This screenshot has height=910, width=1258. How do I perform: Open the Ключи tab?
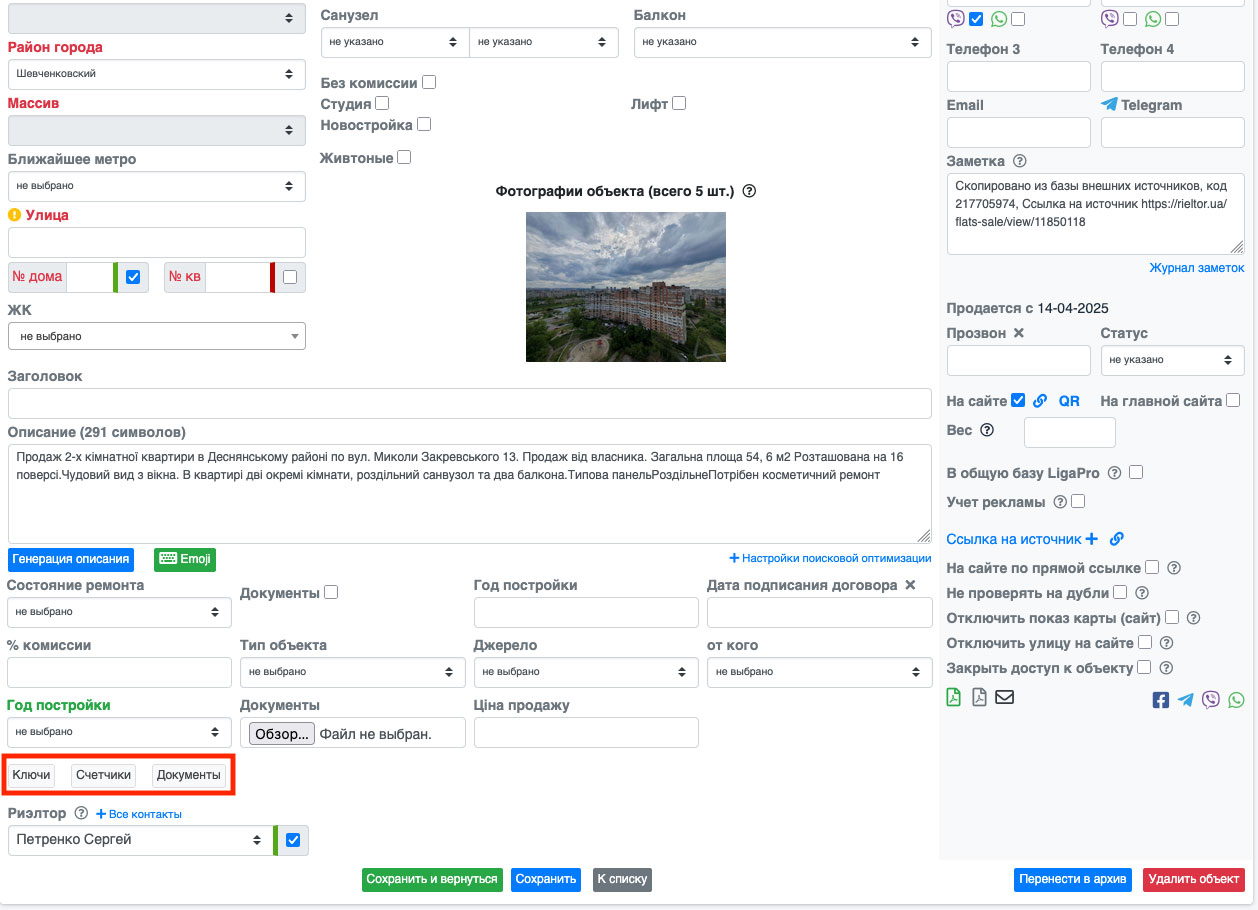31,775
